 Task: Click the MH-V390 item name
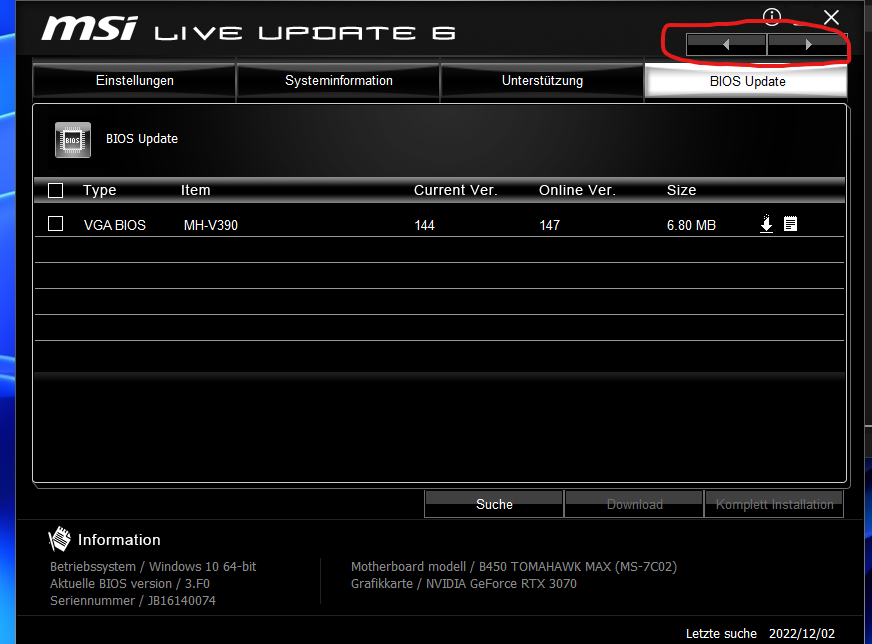211,225
